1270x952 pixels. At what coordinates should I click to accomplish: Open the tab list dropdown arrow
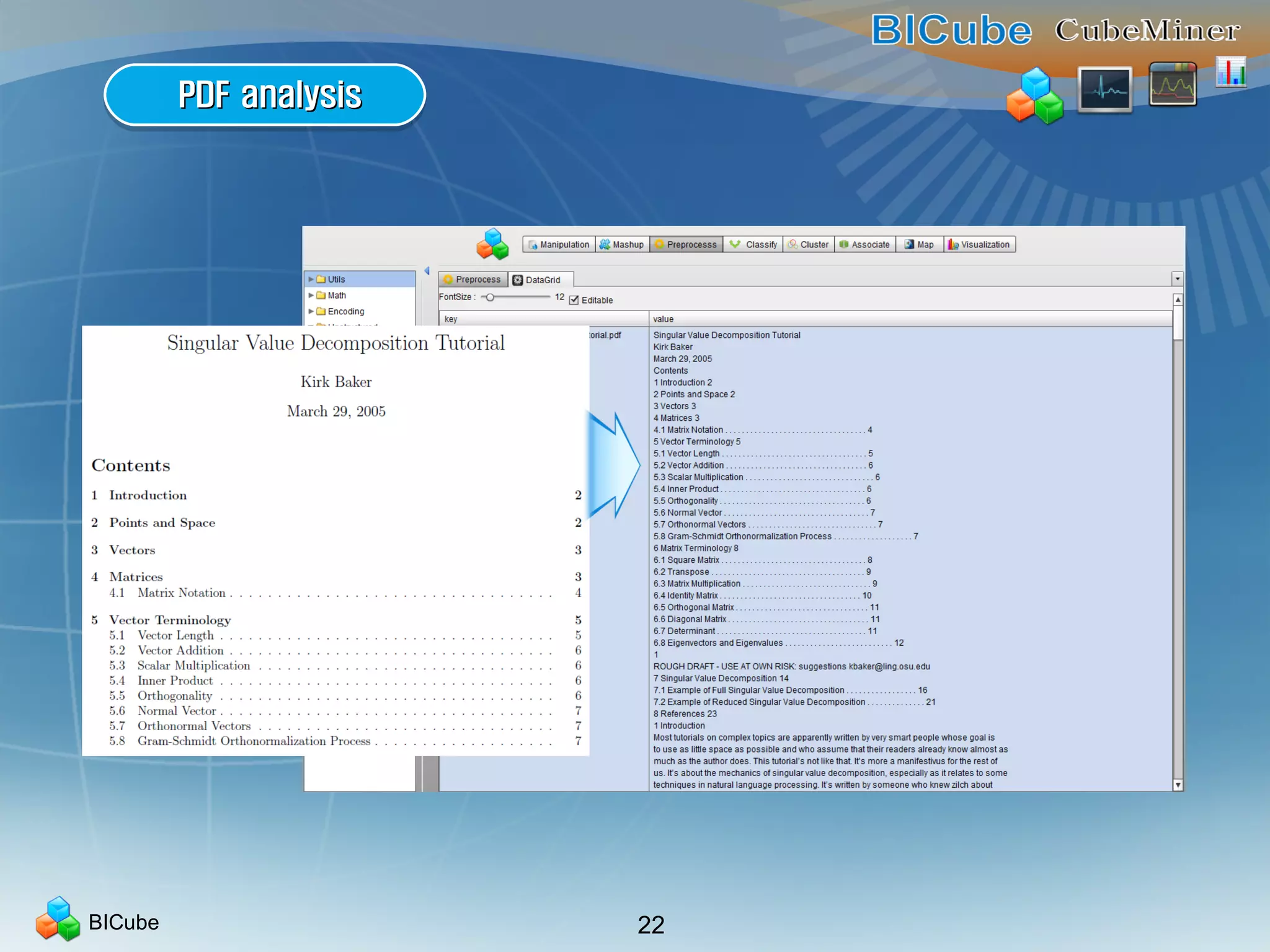click(1178, 279)
